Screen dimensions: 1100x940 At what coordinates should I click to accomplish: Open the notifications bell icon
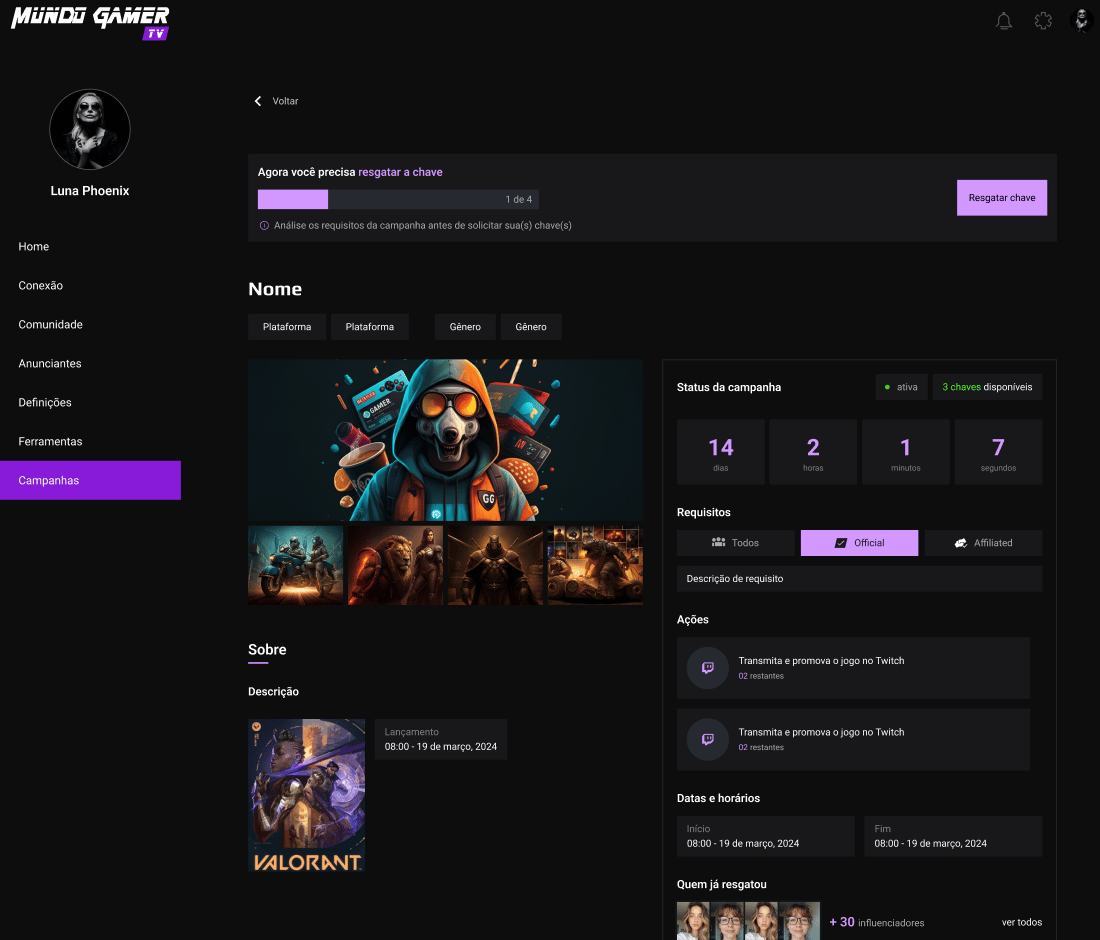click(x=1004, y=21)
